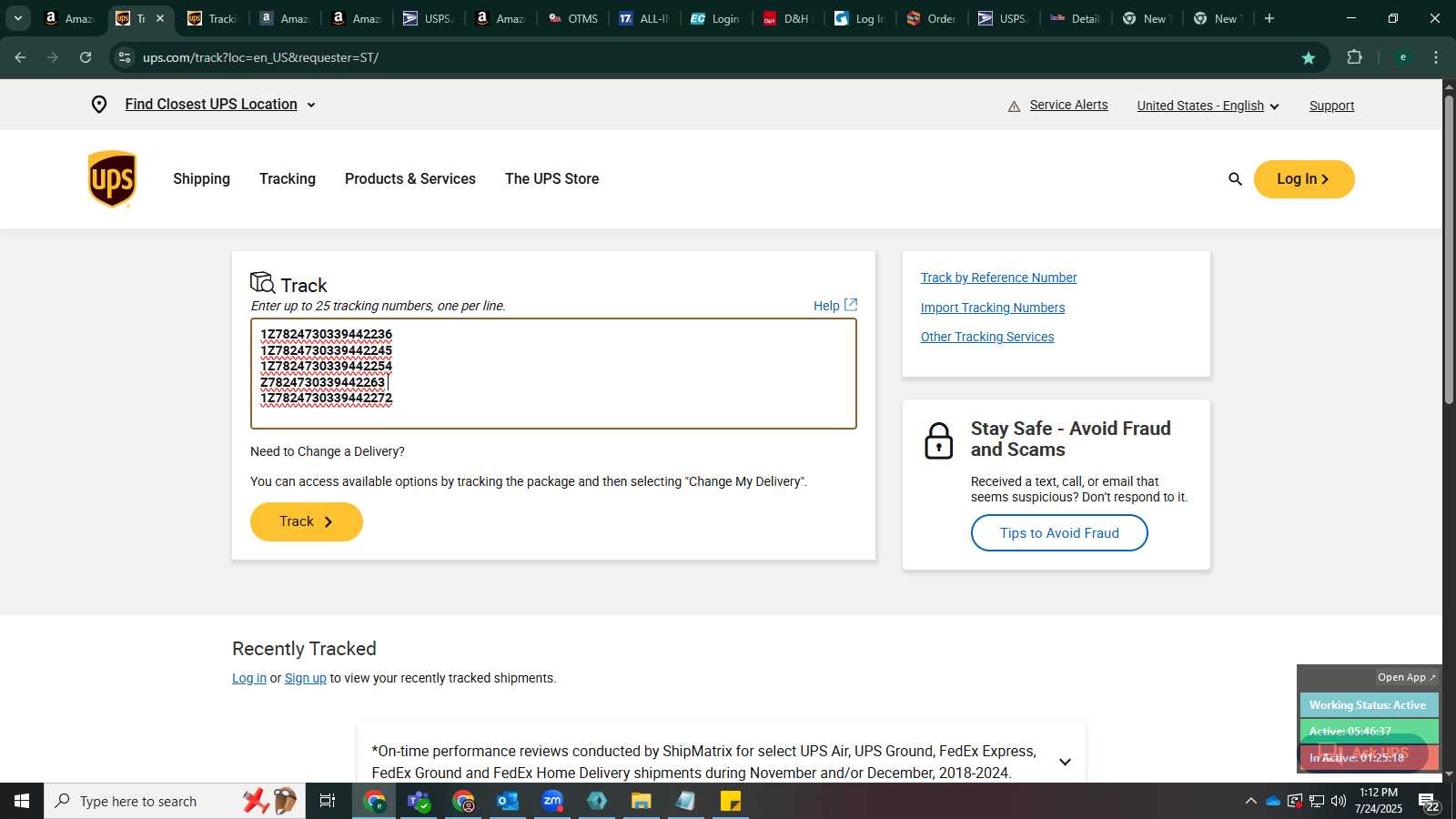Switch to the D&H tab
This screenshot has width=1456, height=819.
click(x=787, y=18)
